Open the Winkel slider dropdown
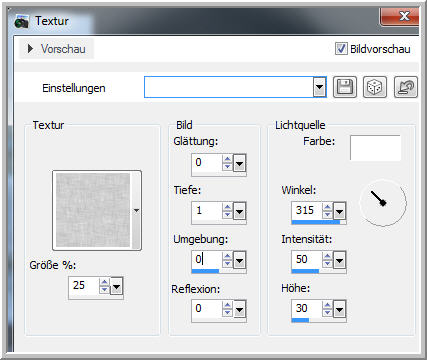 point(339,211)
